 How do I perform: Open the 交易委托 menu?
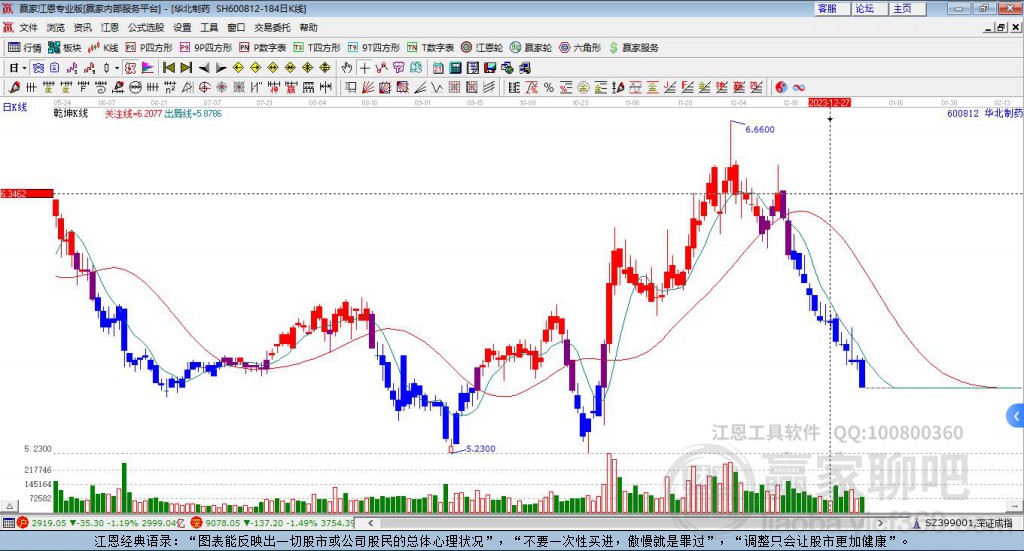pyautogui.click(x=272, y=27)
